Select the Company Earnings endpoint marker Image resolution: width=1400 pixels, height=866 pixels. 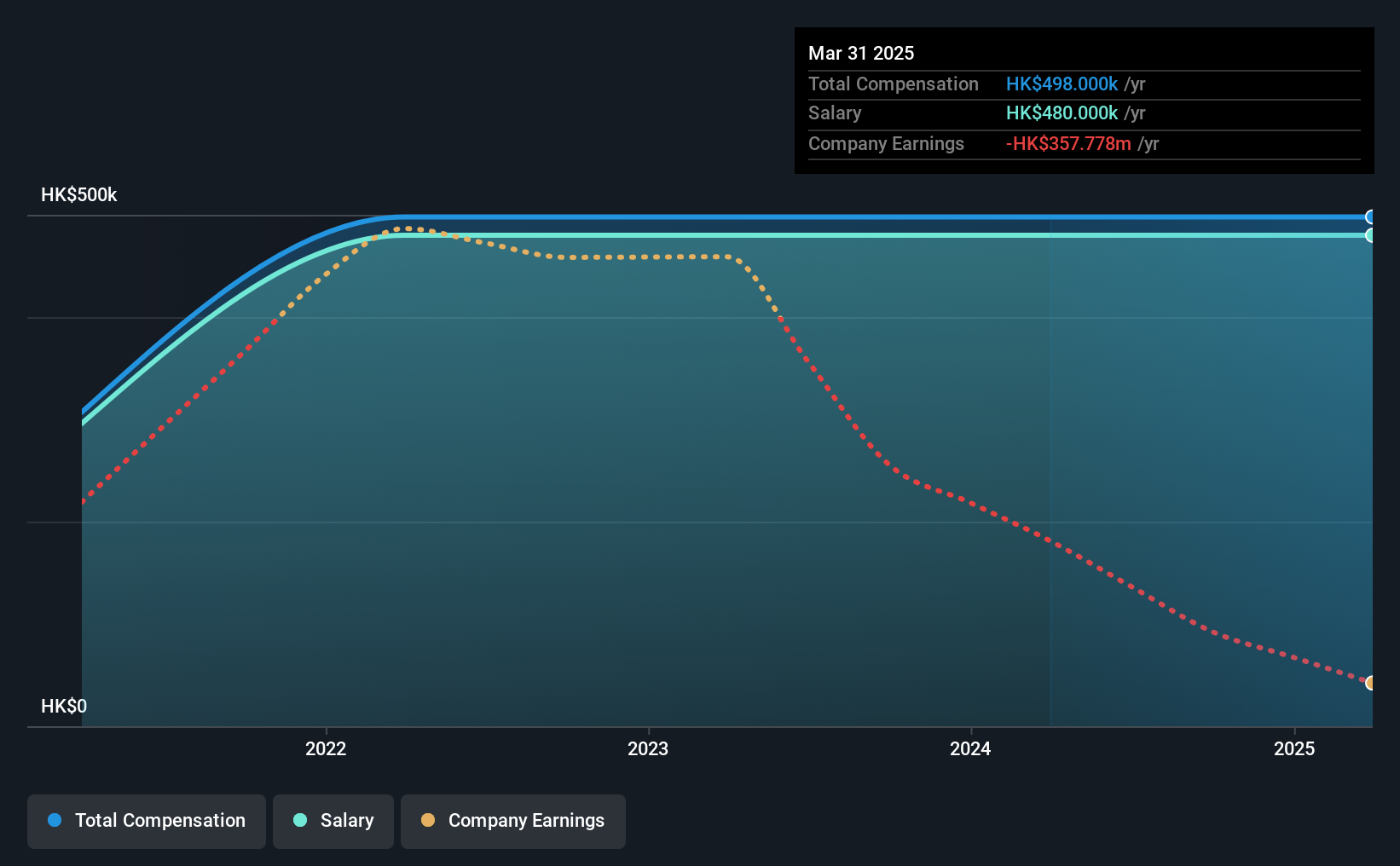click(x=1371, y=683)
